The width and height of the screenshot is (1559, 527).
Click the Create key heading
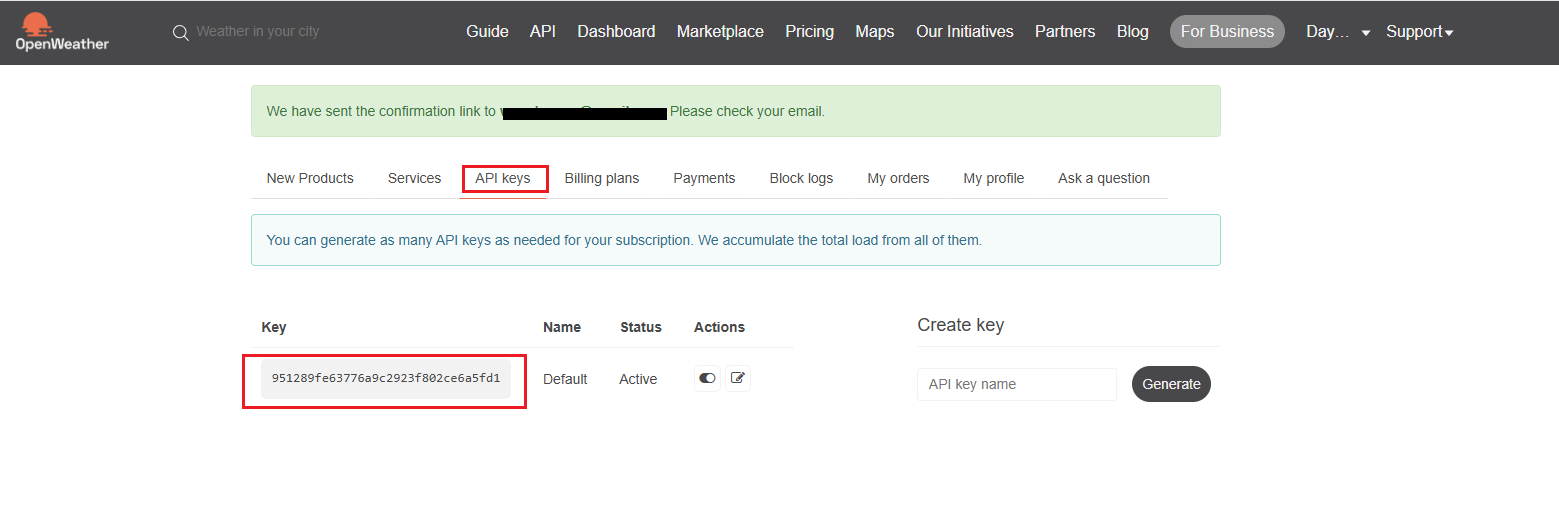pos(960,325)
